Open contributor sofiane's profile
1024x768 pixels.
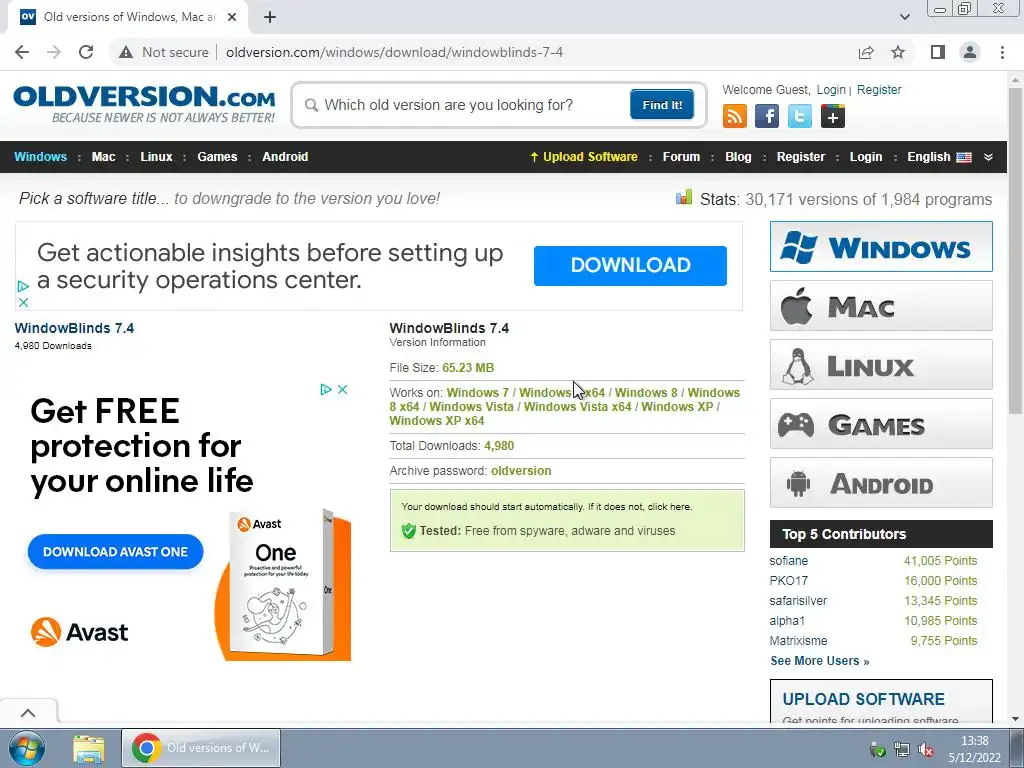(x=788, y=560)
